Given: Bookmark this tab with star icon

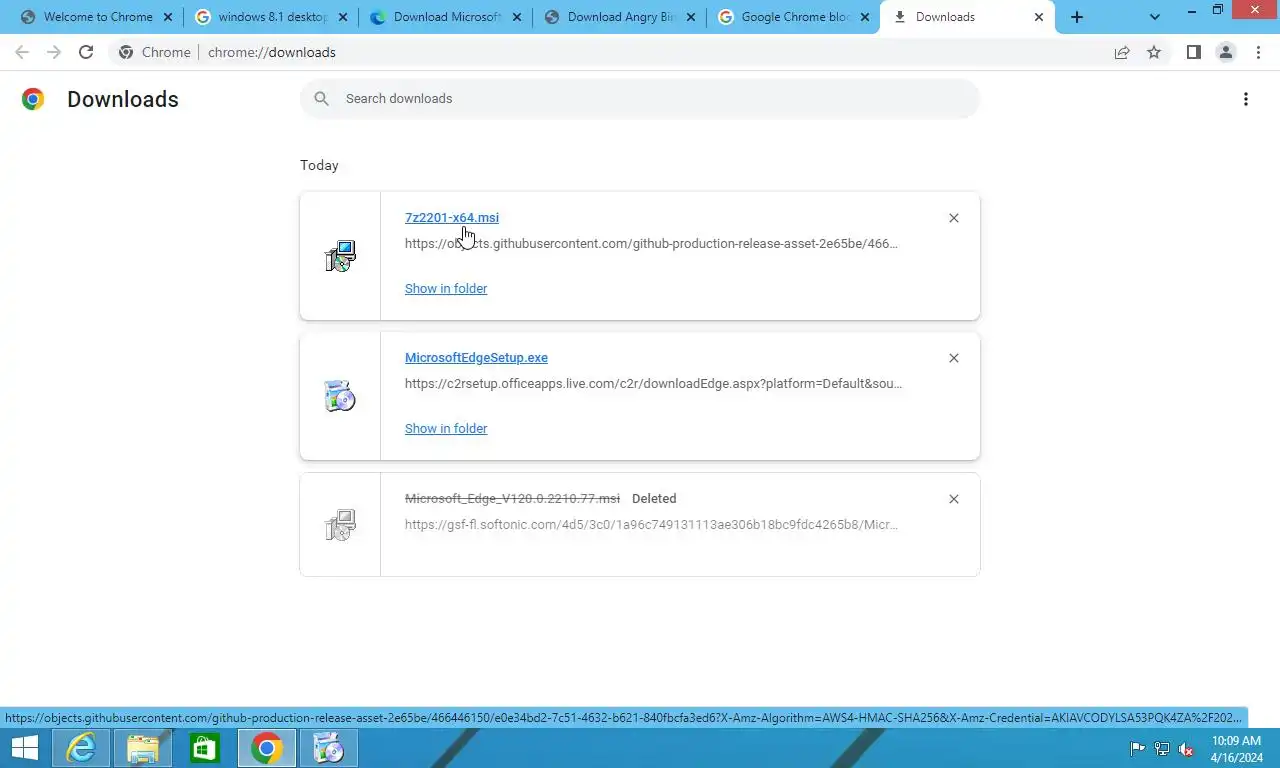Looking at the screenshot, I should coord(1154,52).
